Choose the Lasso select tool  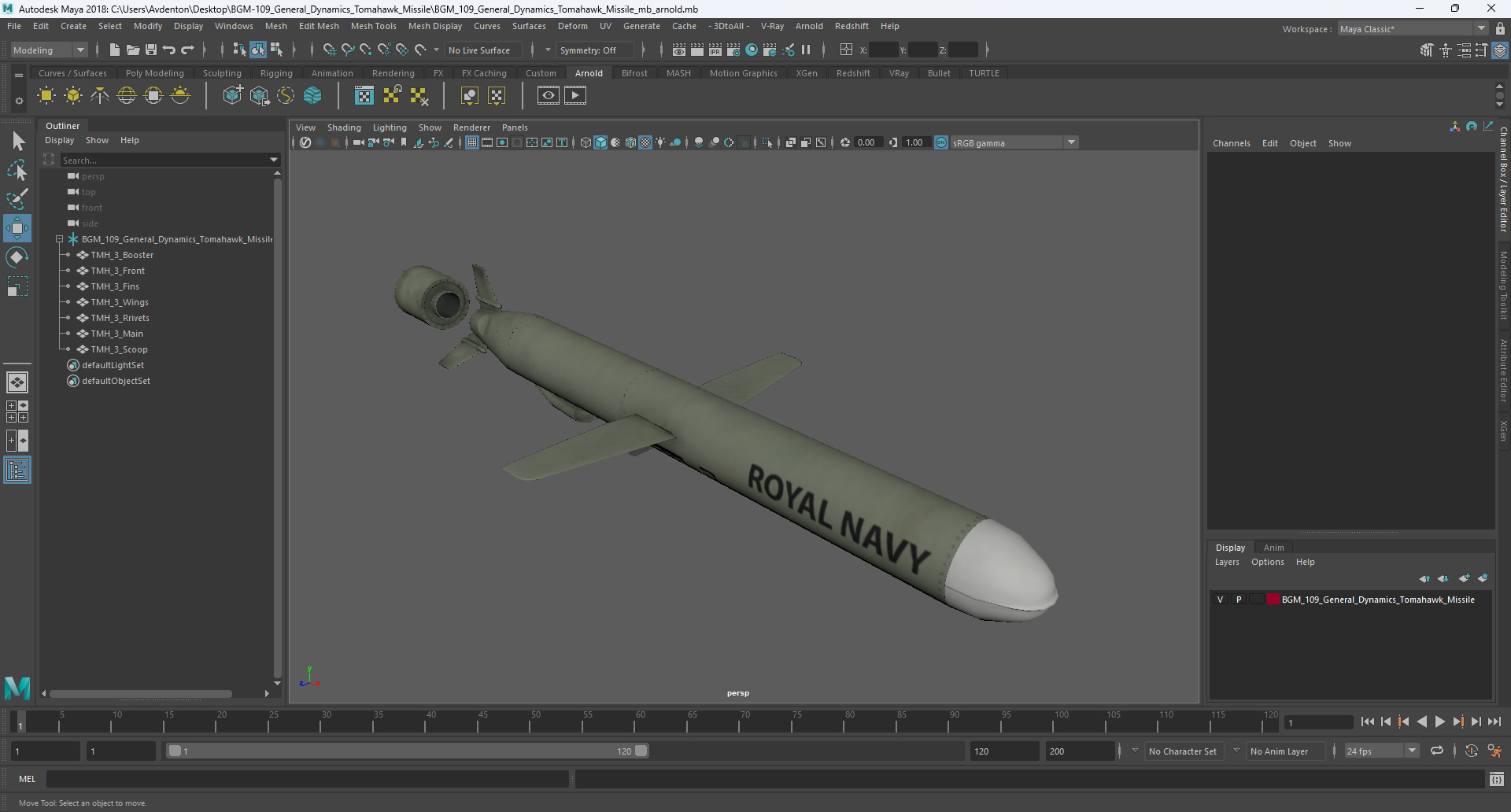[17, 169]
